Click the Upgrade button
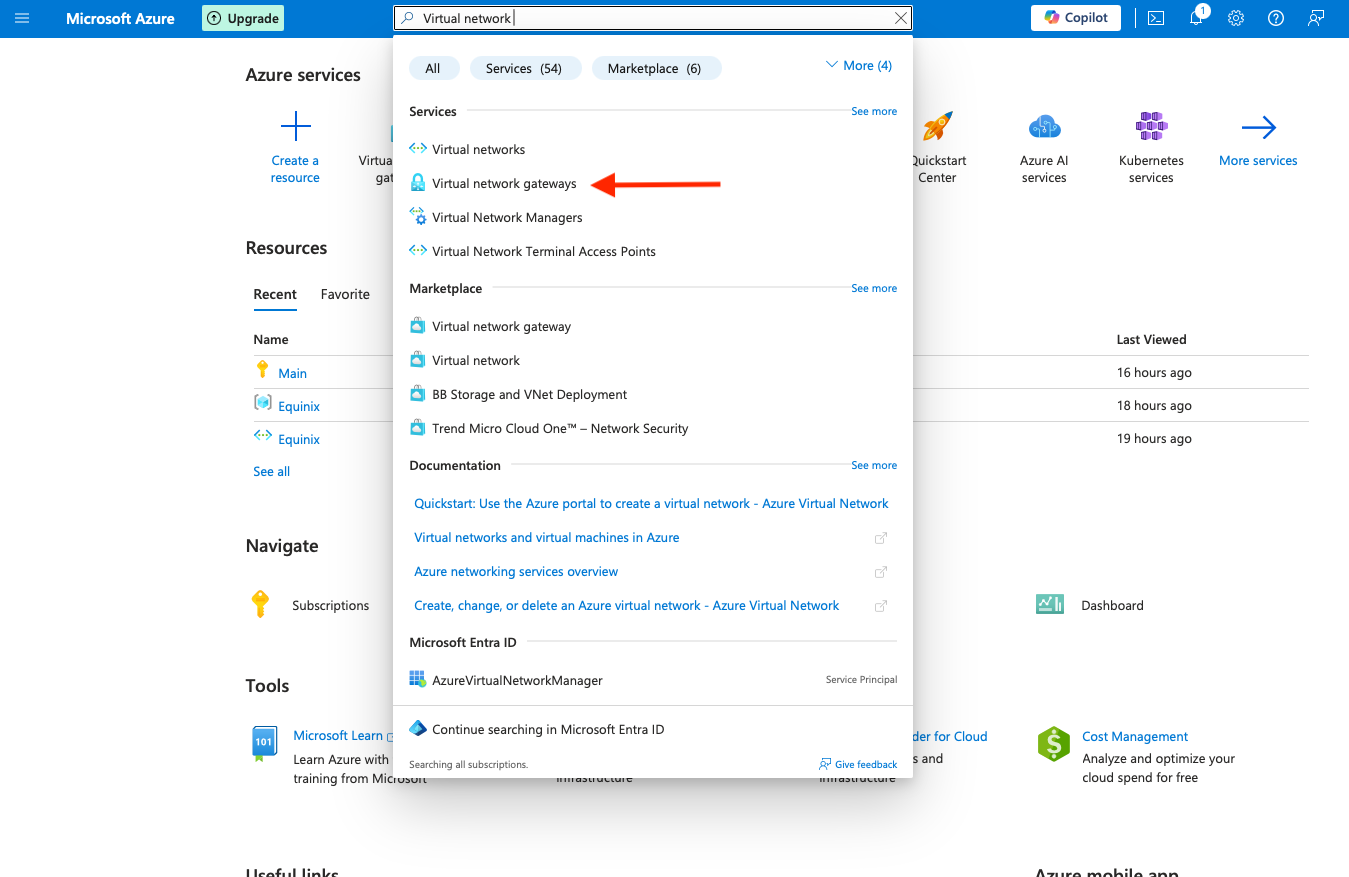 243,18
